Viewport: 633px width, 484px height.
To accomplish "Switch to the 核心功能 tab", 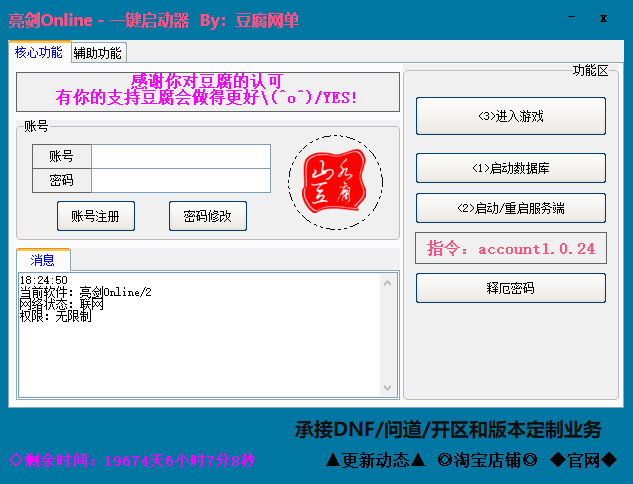I will (39, 52).
